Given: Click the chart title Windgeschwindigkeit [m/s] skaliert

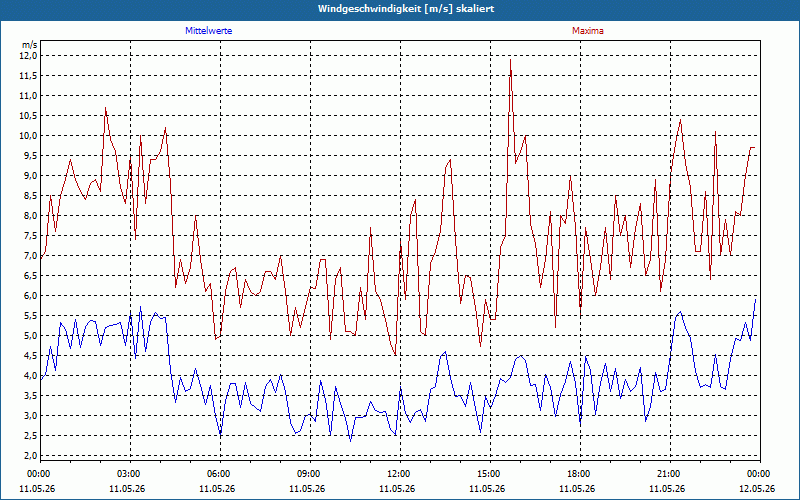Looking at the screenshot, I should (406, 9).
